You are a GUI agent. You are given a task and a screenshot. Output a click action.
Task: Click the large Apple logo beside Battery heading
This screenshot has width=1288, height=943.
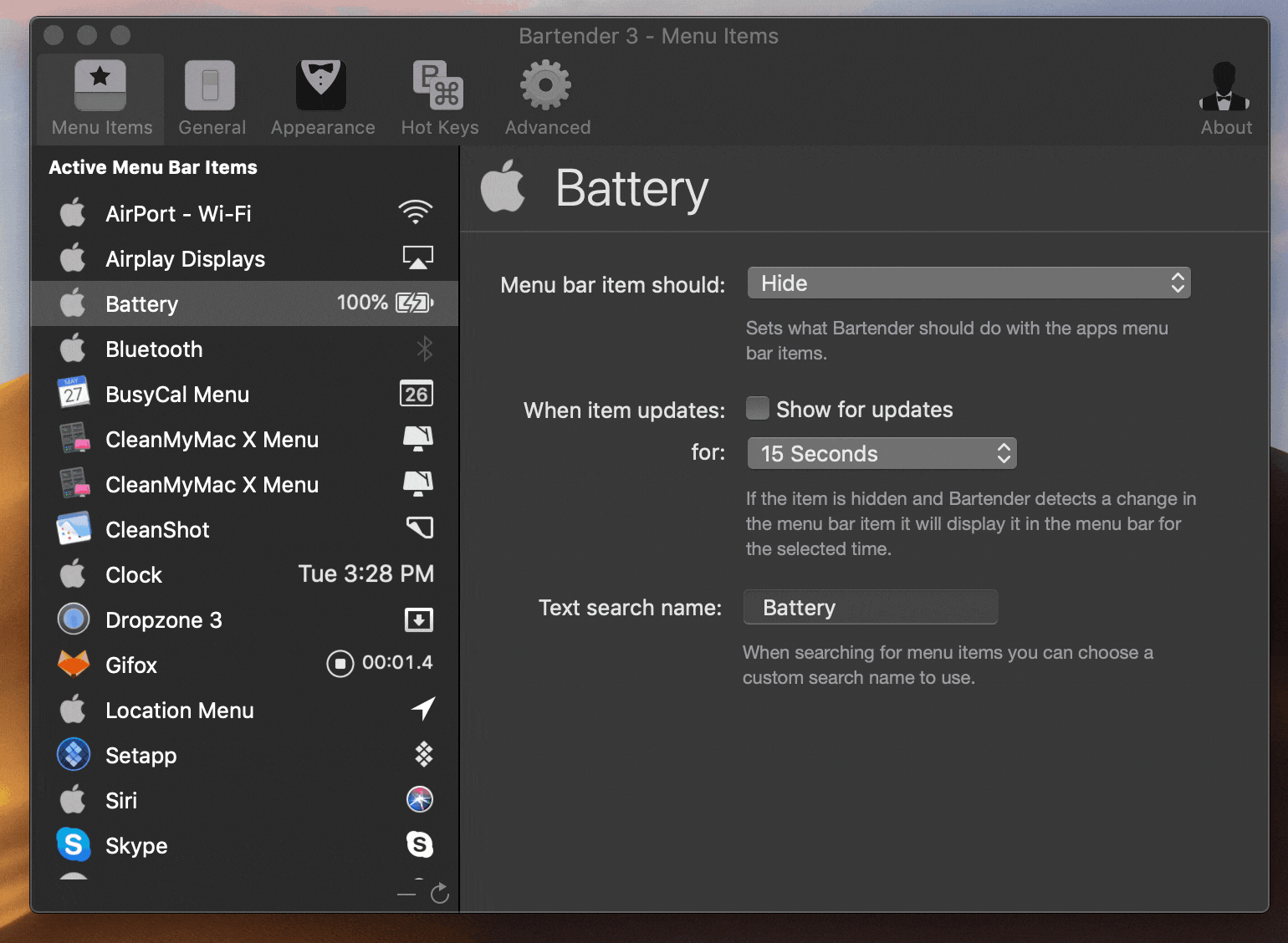[x=503, y=186]
